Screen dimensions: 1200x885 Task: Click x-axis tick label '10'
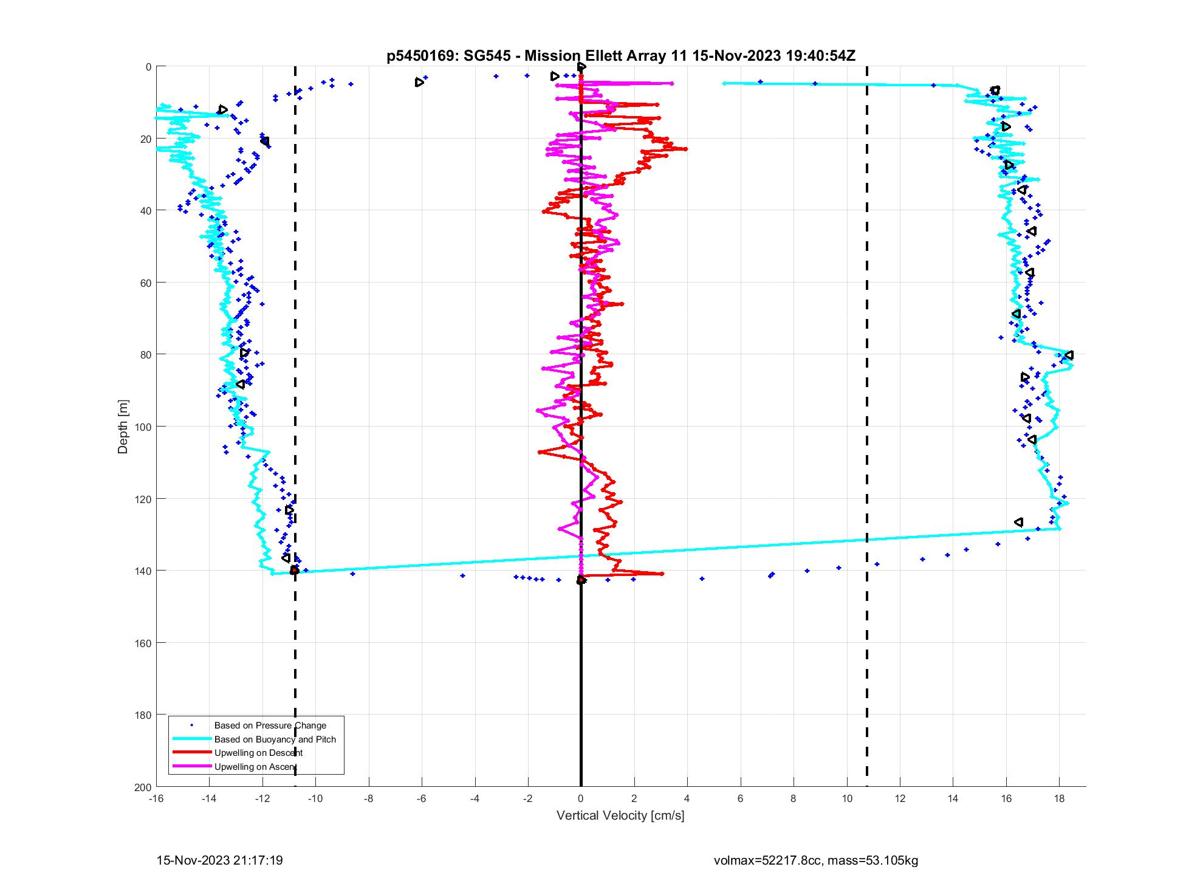click(846, 798)
